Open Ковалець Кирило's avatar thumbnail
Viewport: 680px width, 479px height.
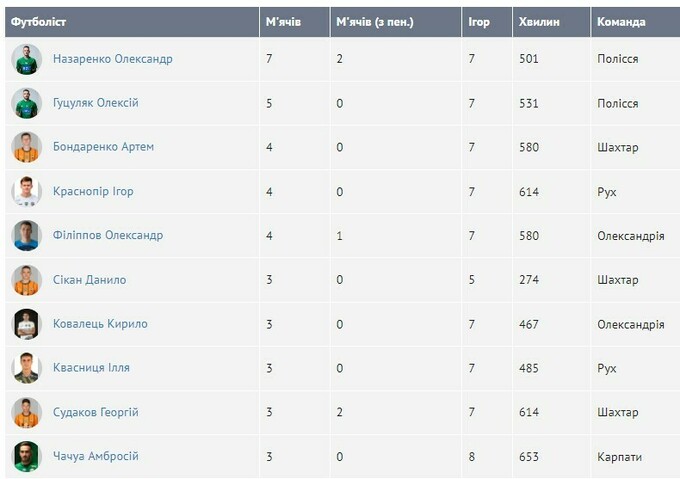coord(26,324)
